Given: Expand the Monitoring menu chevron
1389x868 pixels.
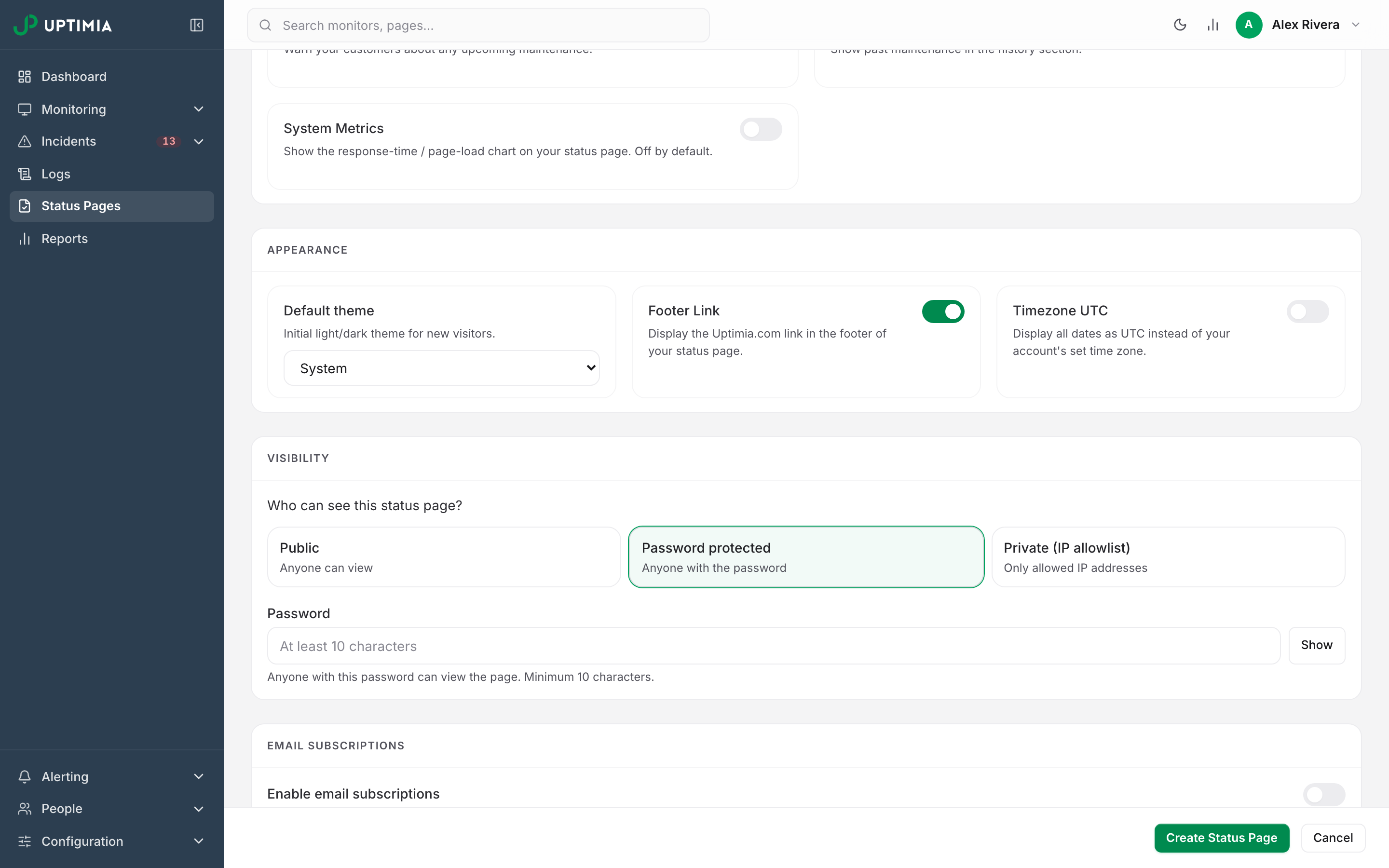Looking at the screenshot, I should [199, 109].
